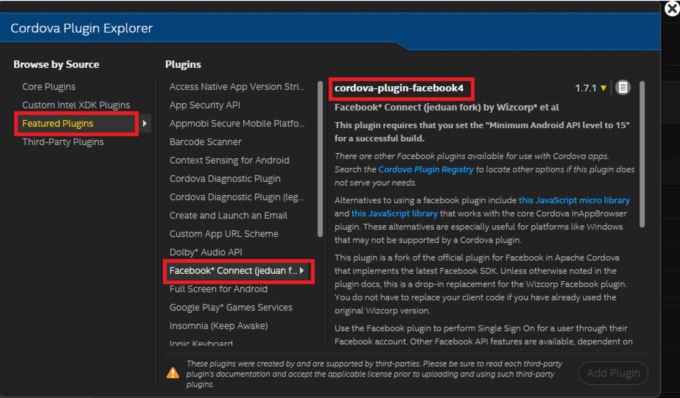Click the arrow beside Facebook Connect entry
The image size is (680, 398).
pyautogui.click(x=301, y=271)
